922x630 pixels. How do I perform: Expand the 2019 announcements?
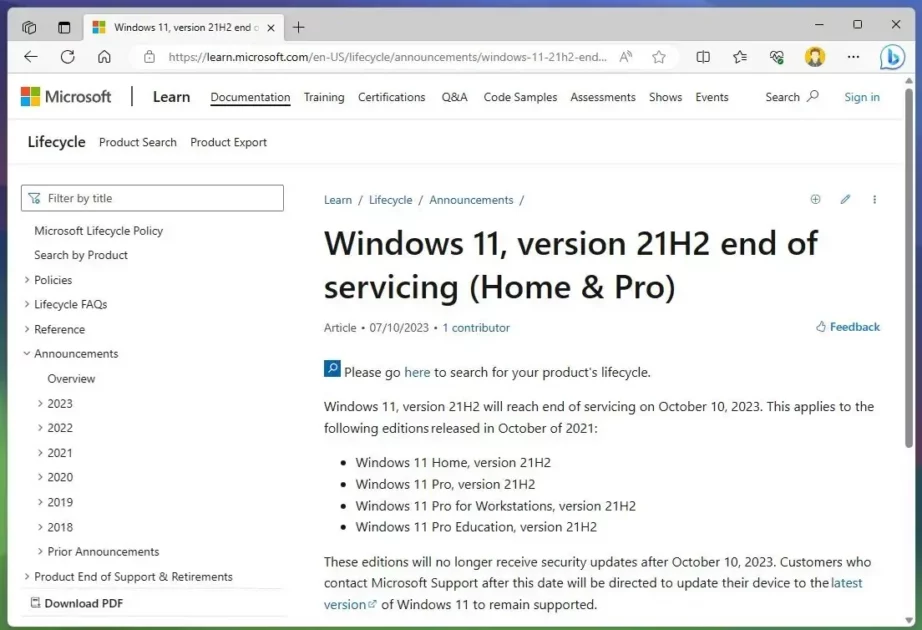point(40,502)
